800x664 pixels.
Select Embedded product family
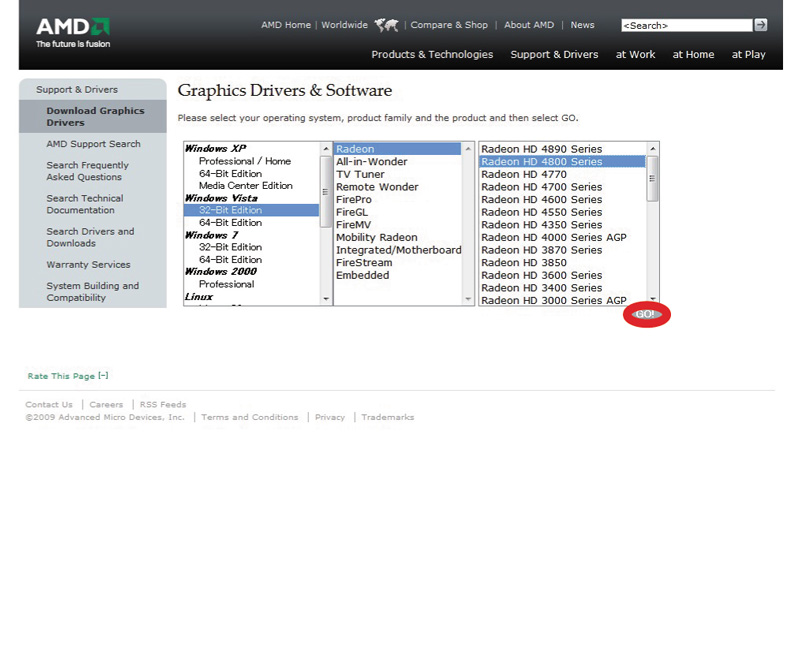tap(362, 276)
